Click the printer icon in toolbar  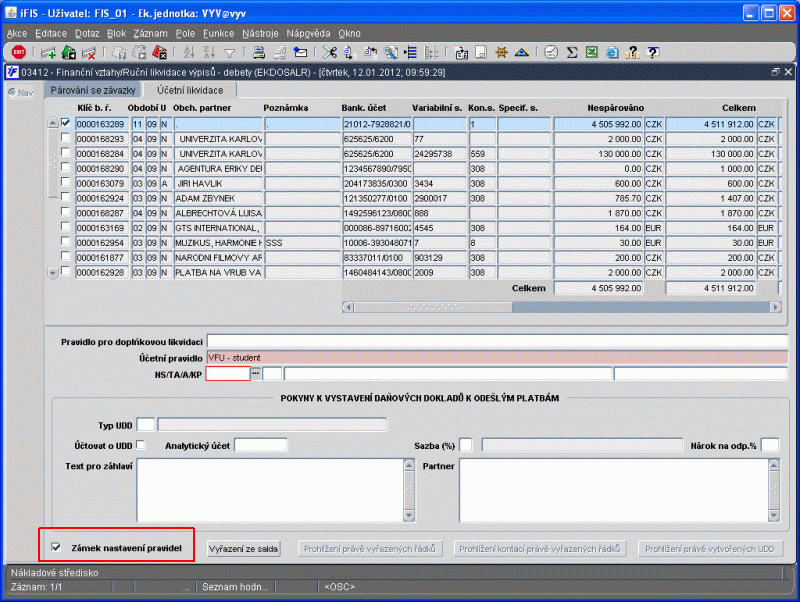259,52
